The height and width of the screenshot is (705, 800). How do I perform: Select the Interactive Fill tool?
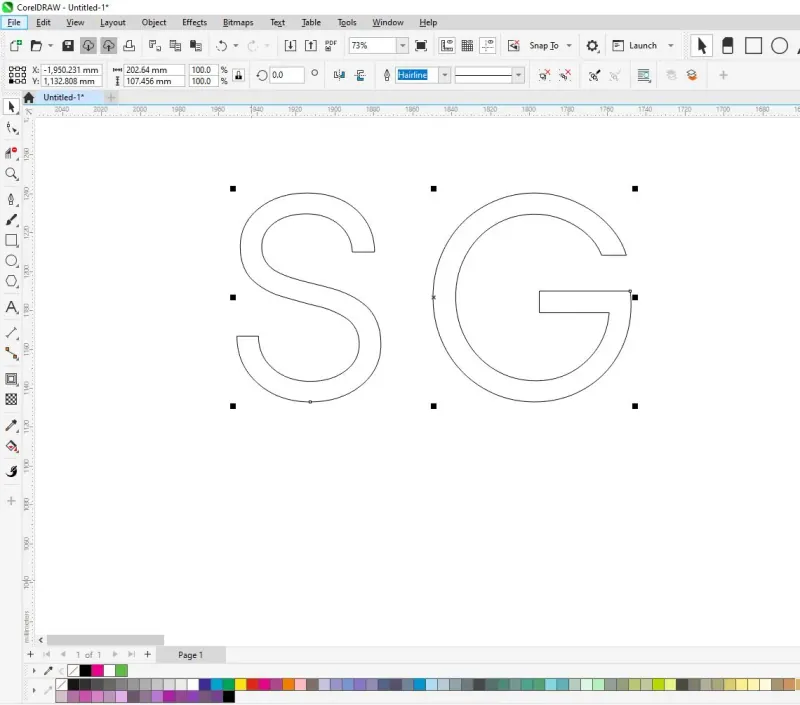coord(11,446)
